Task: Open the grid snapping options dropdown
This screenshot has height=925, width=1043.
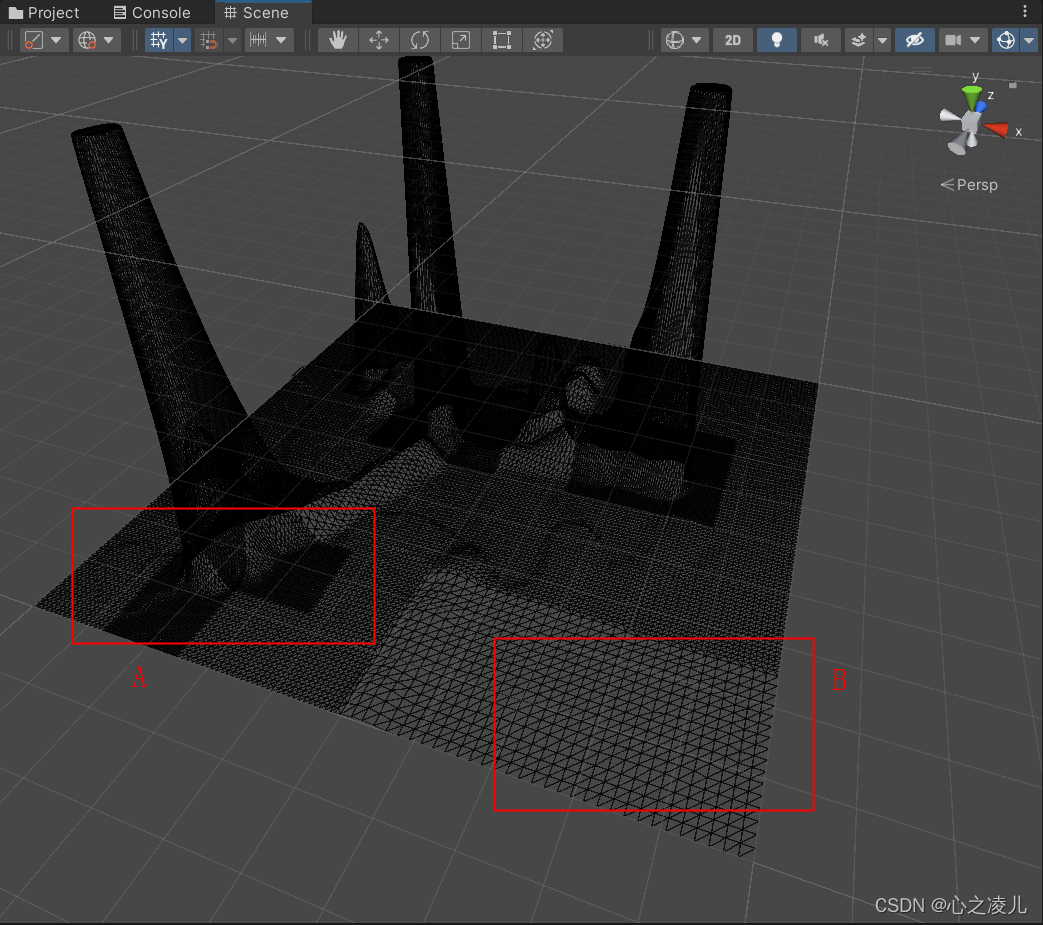Action: 233,41
